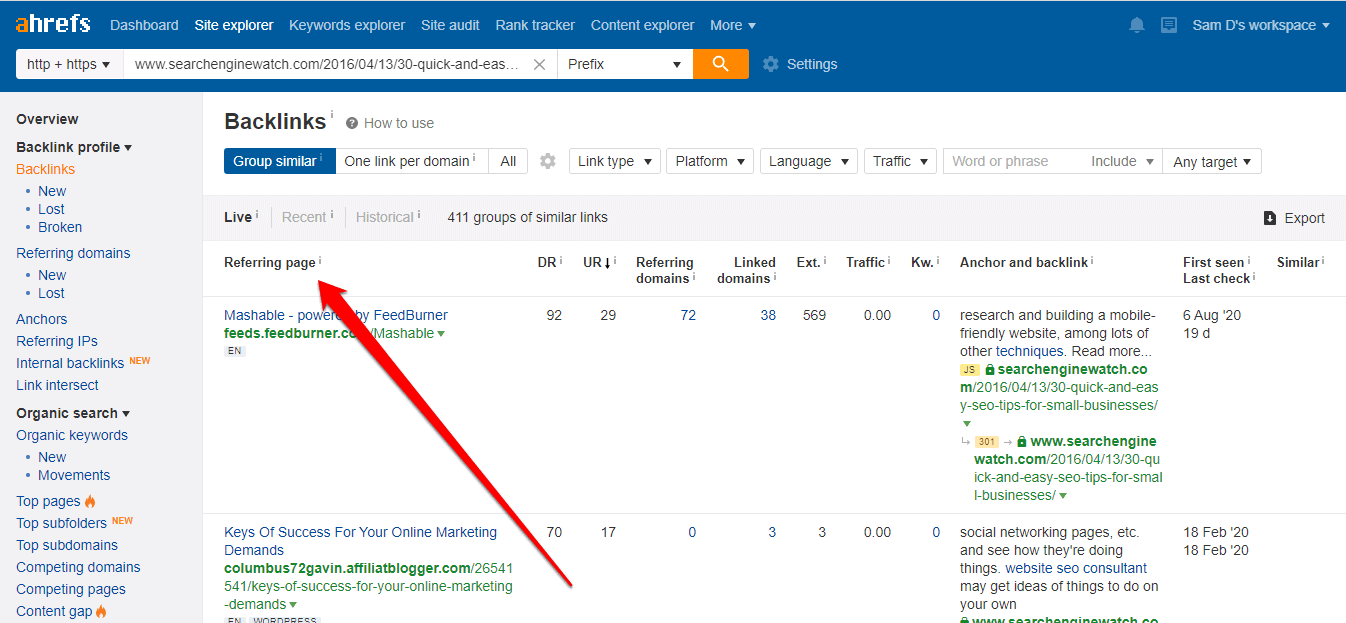This screenshot has width=1346, height=623.
Task: Open Internal backlinks in the sidebar
Action: [70, 363]
